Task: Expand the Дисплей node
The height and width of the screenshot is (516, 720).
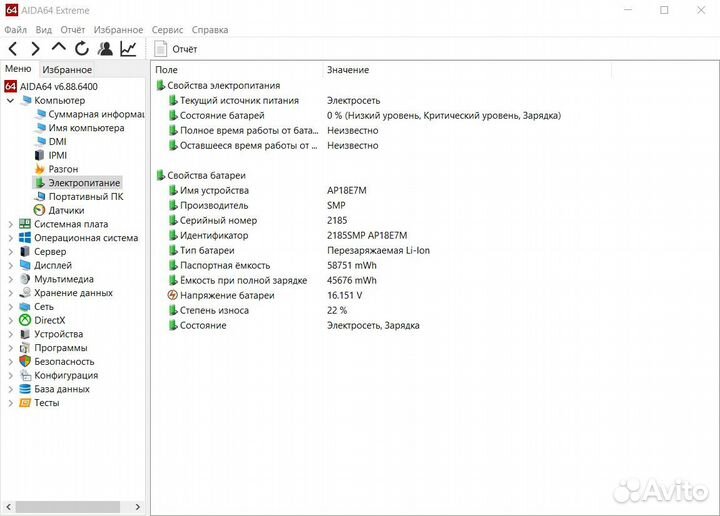Action: tap(11, 265)
